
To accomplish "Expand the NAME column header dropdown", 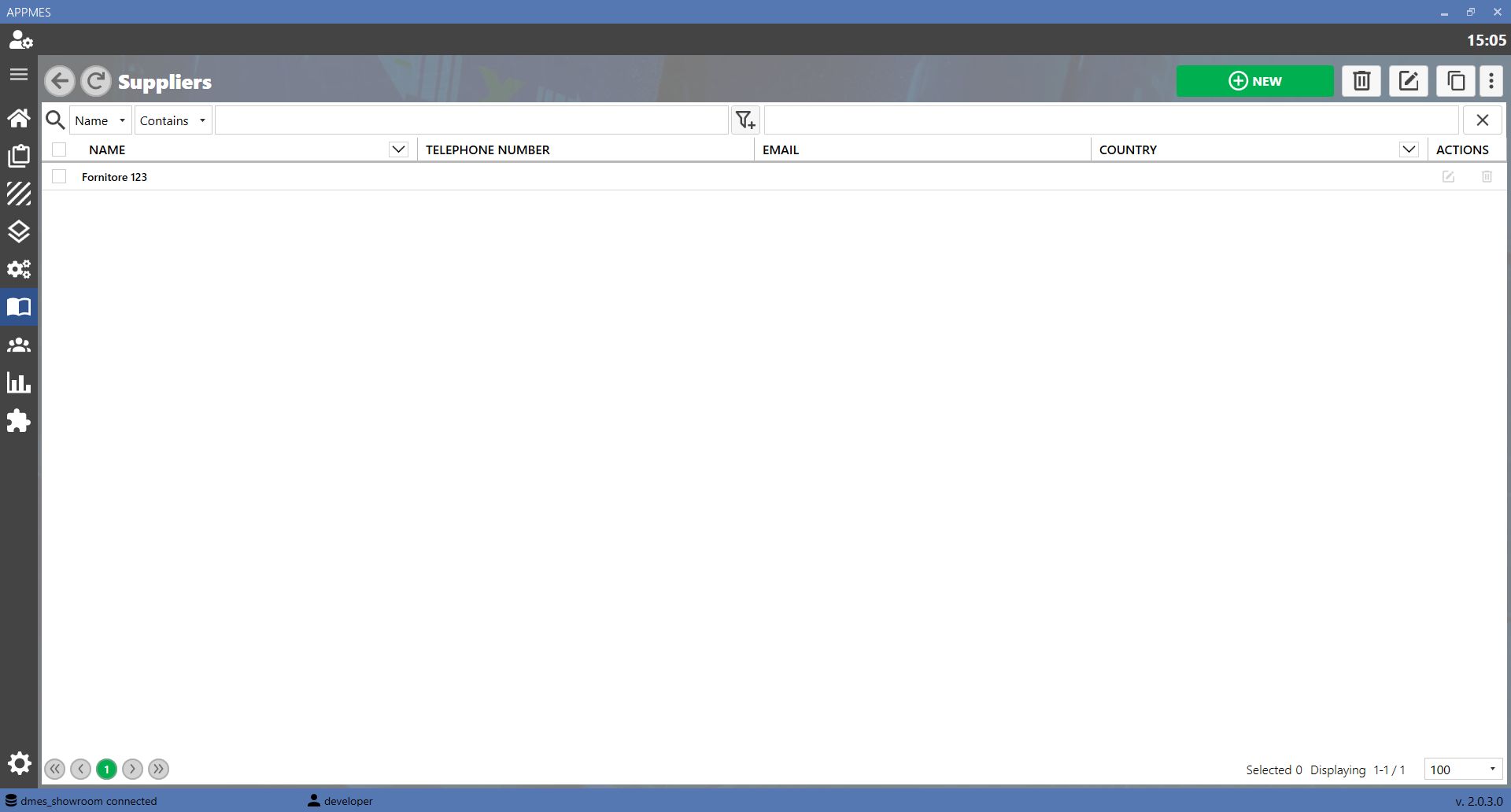I will click(398, 149).
